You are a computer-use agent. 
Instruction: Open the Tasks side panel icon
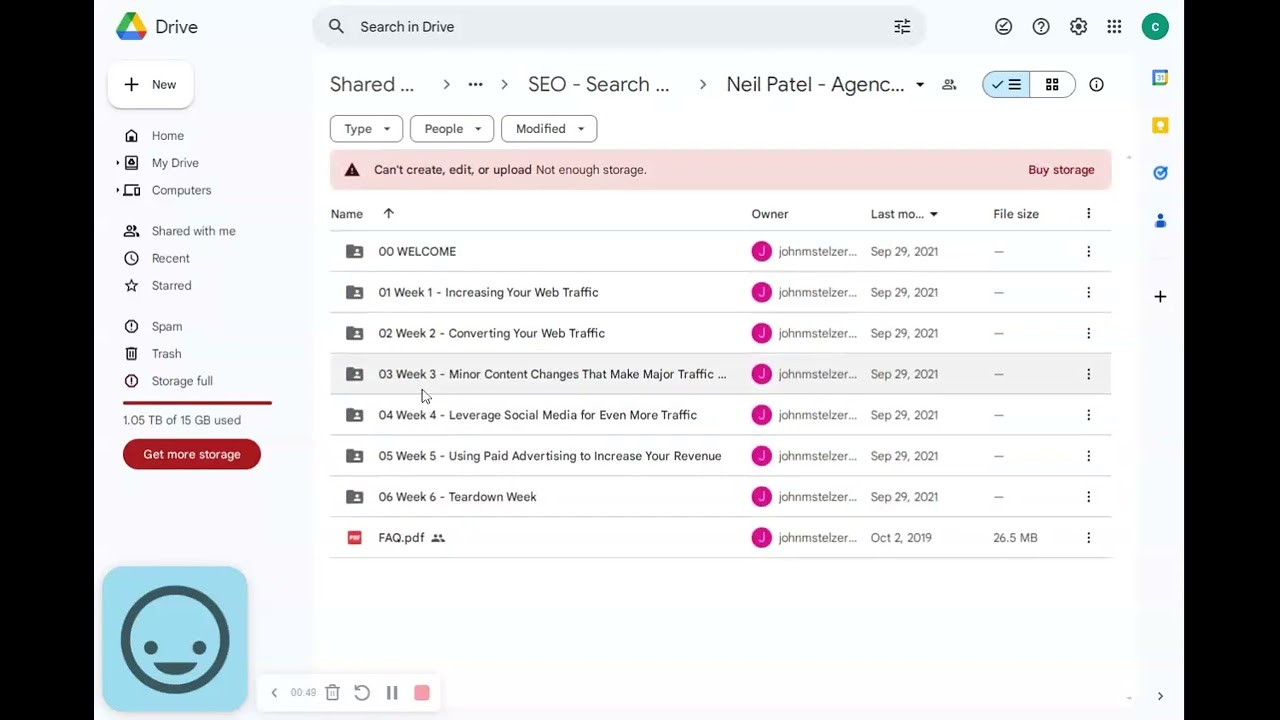1160,173
